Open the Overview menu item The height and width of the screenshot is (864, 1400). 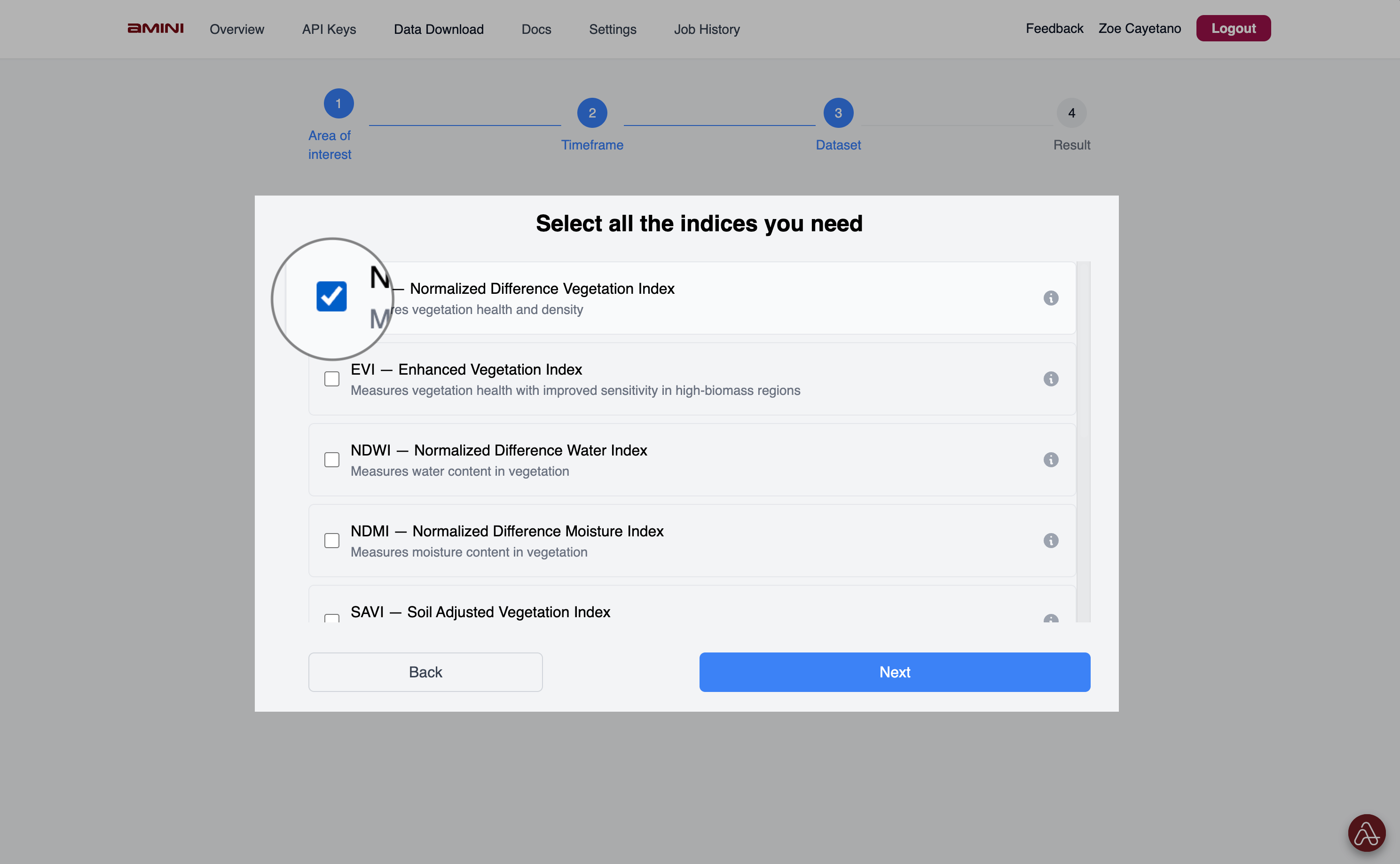pyautogui.click(x=236, y=29)
